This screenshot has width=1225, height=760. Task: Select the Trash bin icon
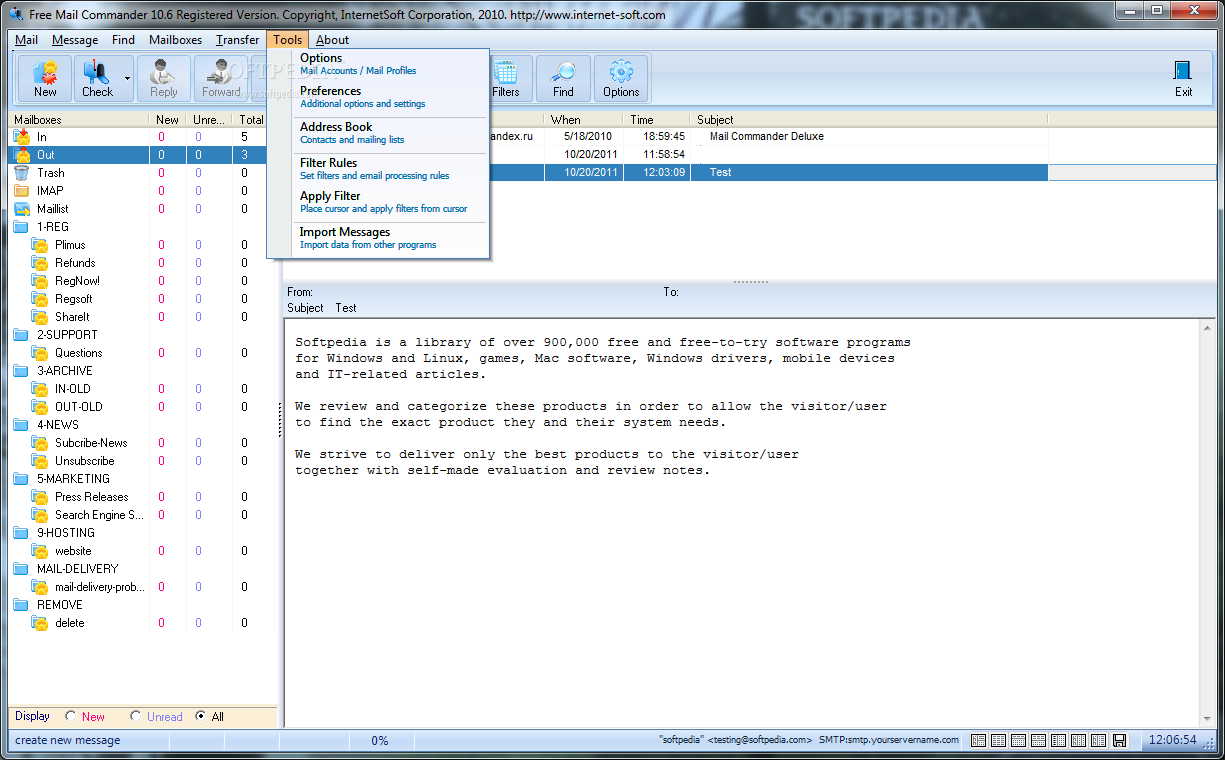pyautogui.click(x=21, y=173)
